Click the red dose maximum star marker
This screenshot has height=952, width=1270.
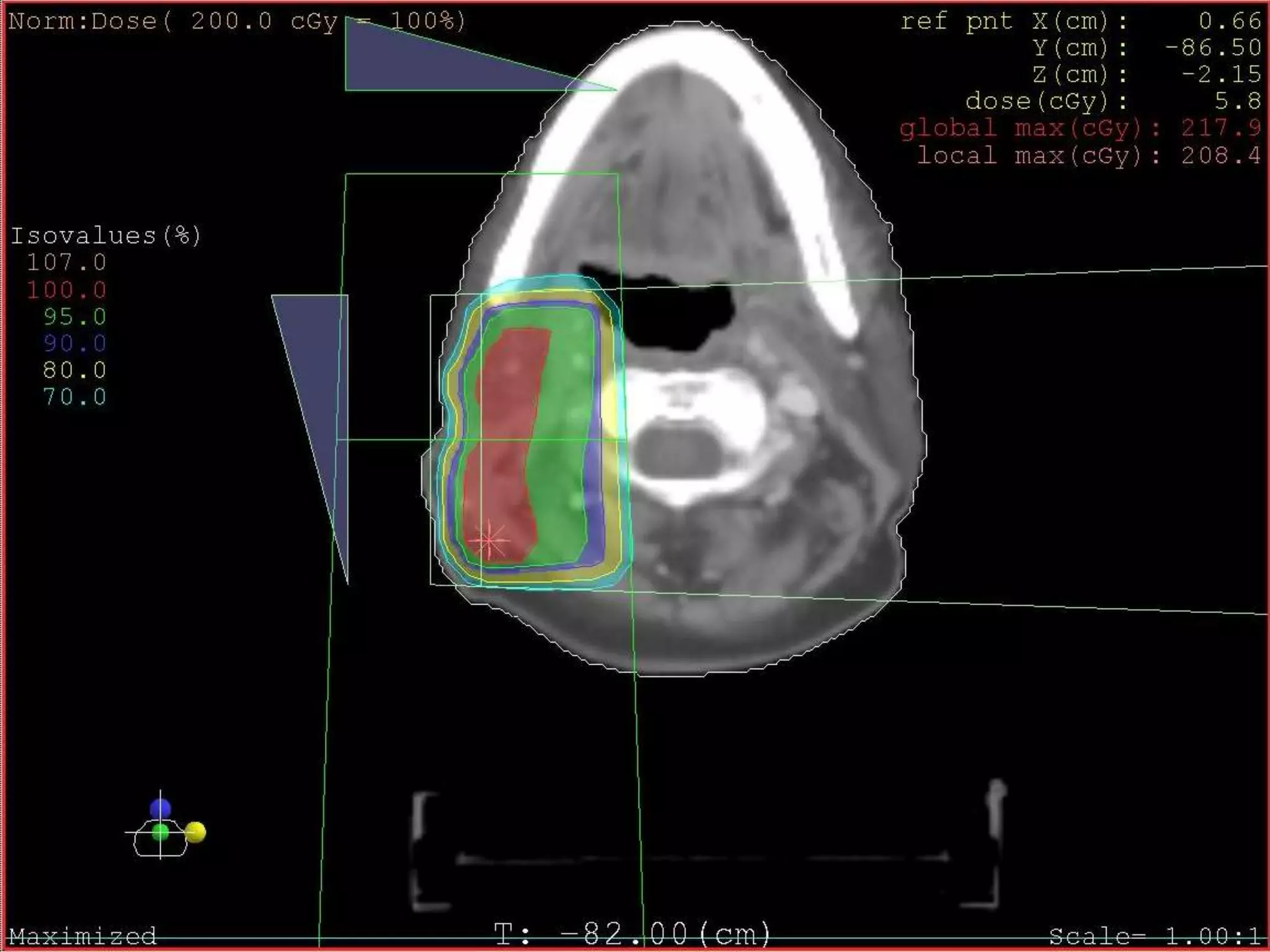click(489, 540)
